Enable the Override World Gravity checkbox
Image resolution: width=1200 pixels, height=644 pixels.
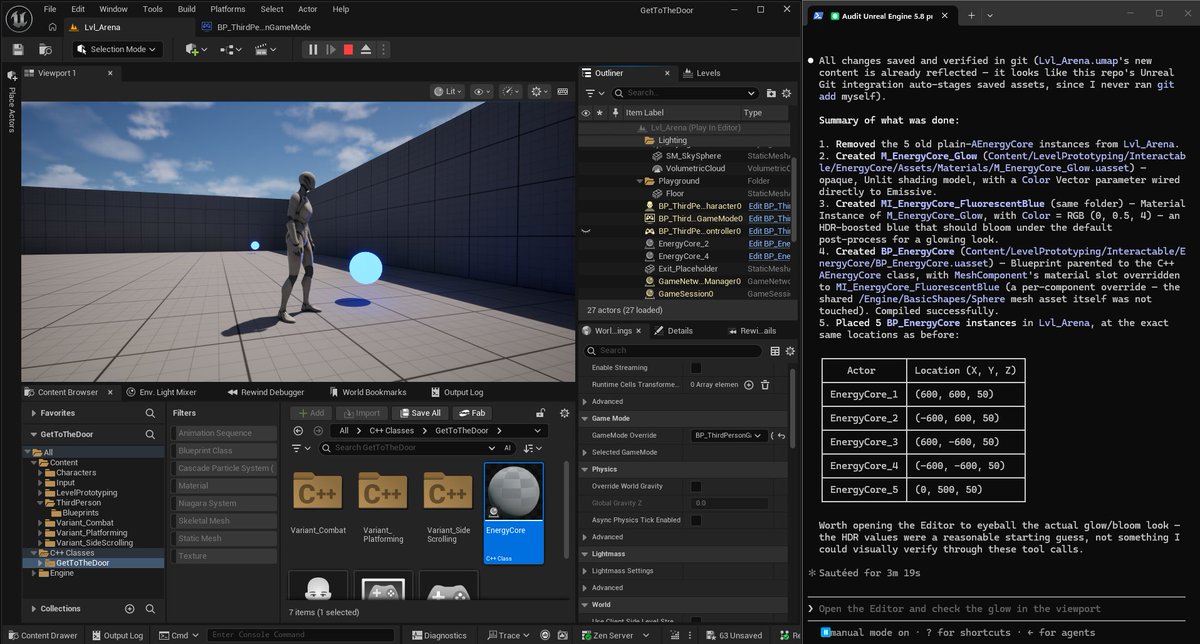coord(696,486)
